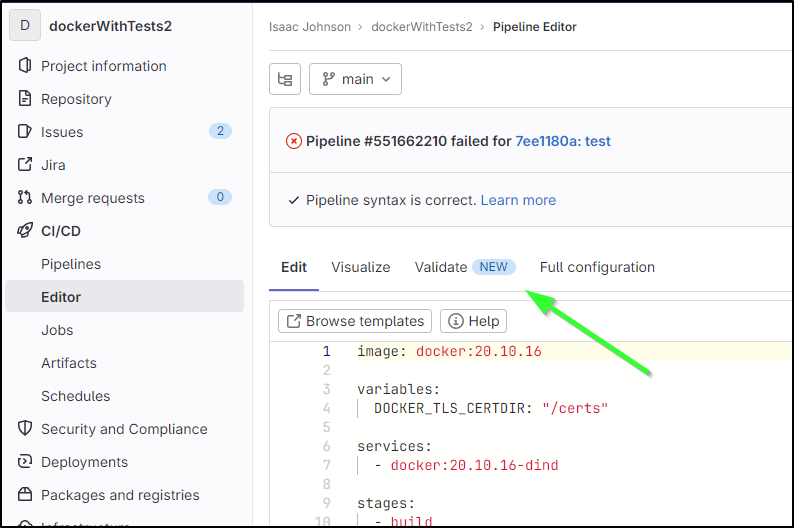Open the Merge requests sidebar label
The width and height of the screenshot is (794, 528).
[x=93, y=198]
